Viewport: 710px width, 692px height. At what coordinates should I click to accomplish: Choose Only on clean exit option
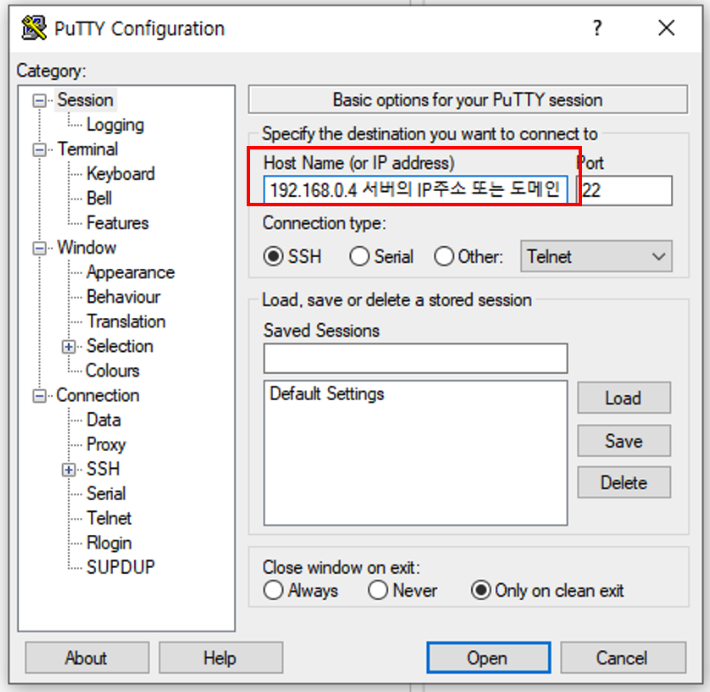[481, 590]
